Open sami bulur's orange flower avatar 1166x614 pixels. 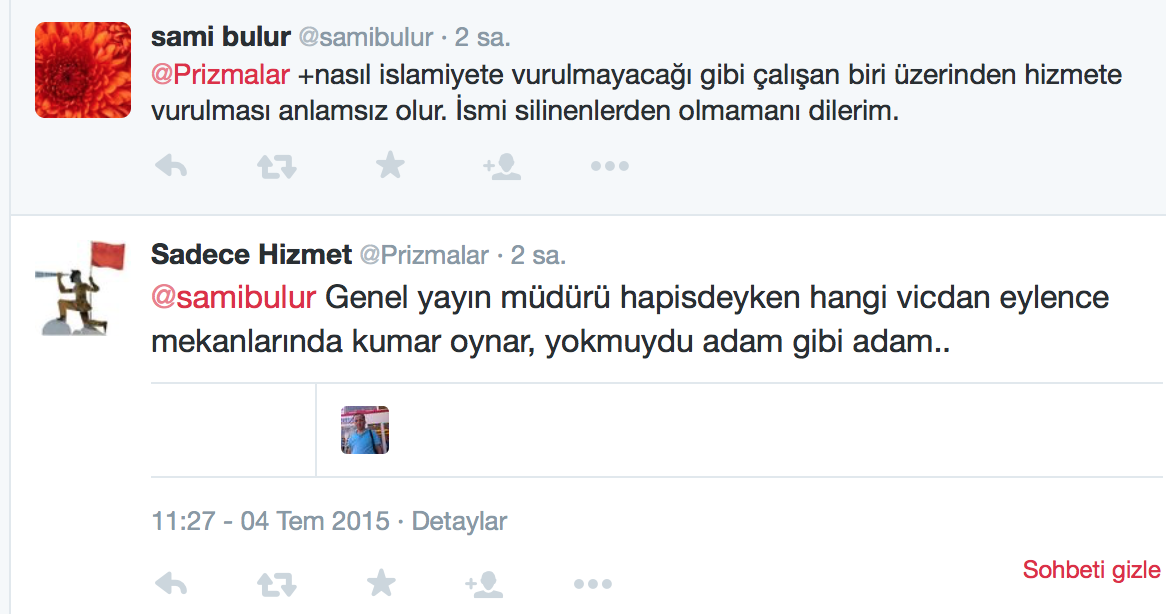click(83, 70)
